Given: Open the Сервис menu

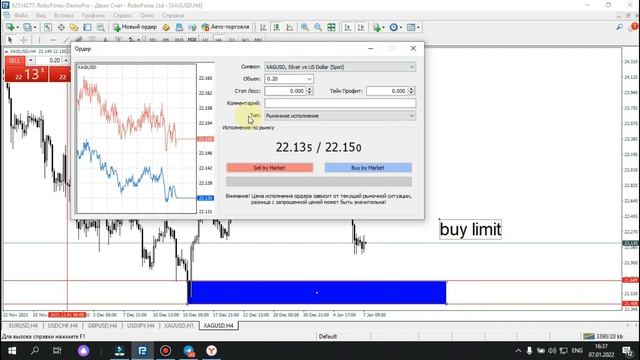Looking at the screenshot, I should click(x=122, y=15).
